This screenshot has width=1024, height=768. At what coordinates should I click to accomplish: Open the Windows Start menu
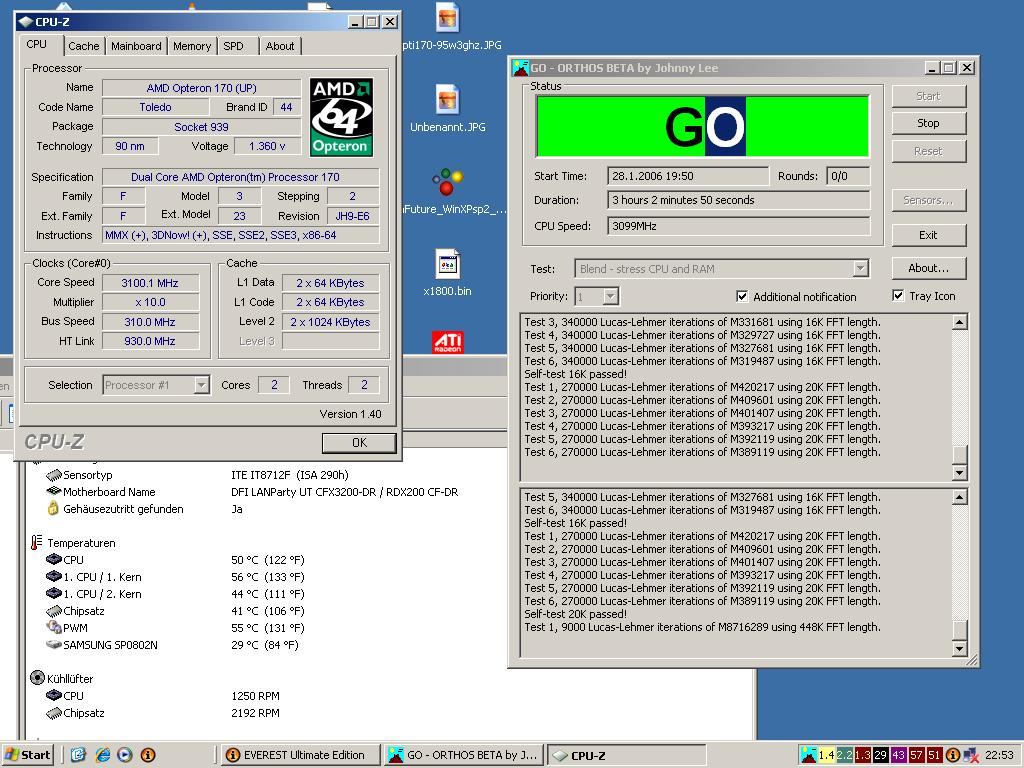pos(27,755)
